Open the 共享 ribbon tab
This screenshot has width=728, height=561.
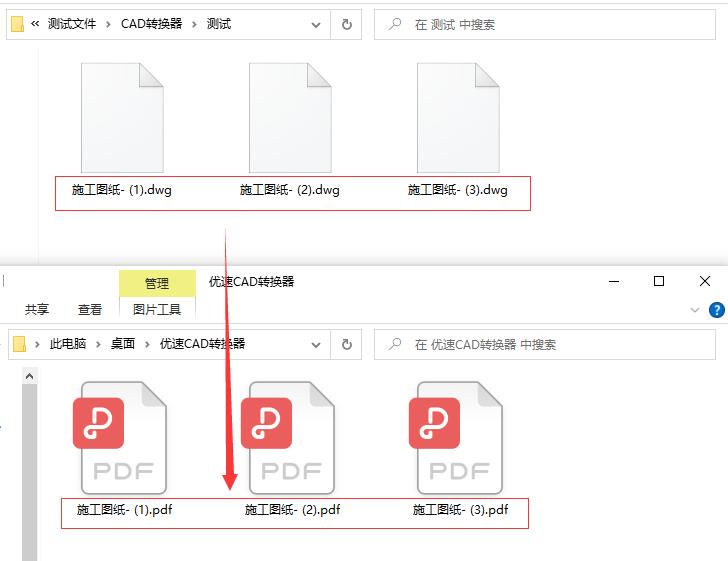tap(37, 309)
